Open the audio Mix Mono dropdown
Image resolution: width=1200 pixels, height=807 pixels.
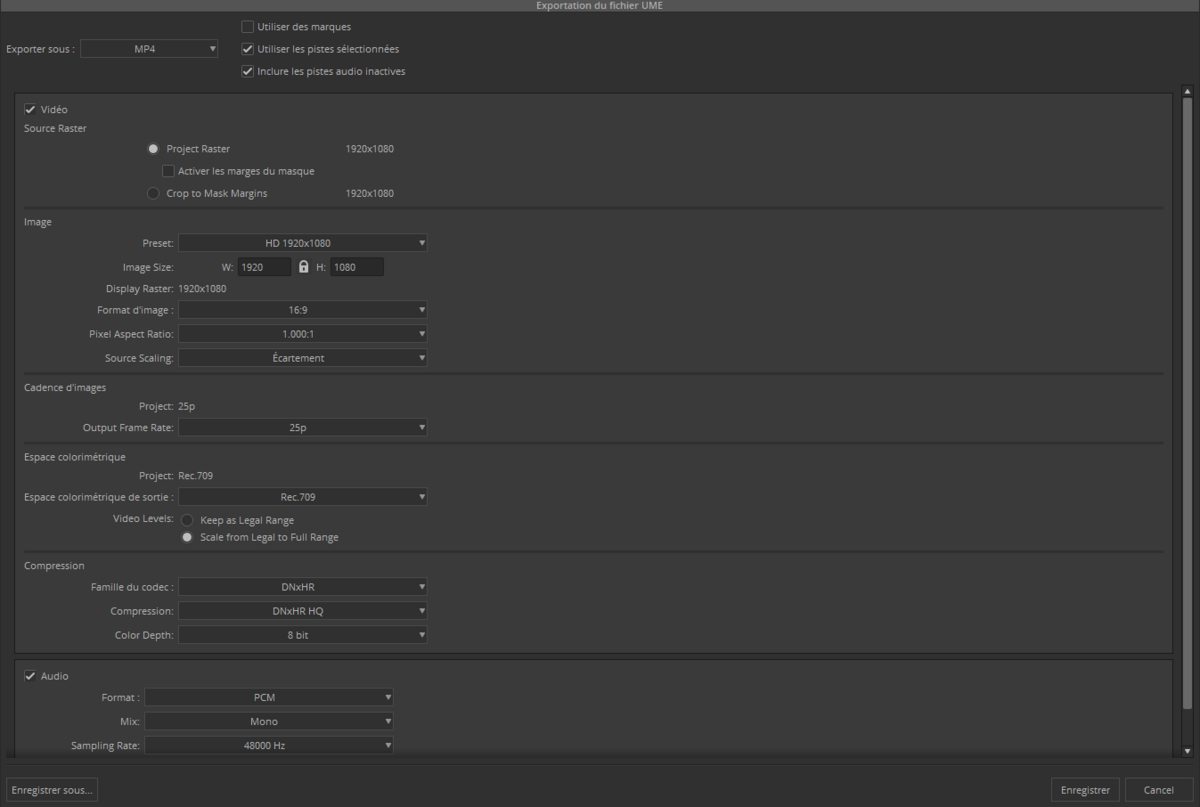[269, 721]
